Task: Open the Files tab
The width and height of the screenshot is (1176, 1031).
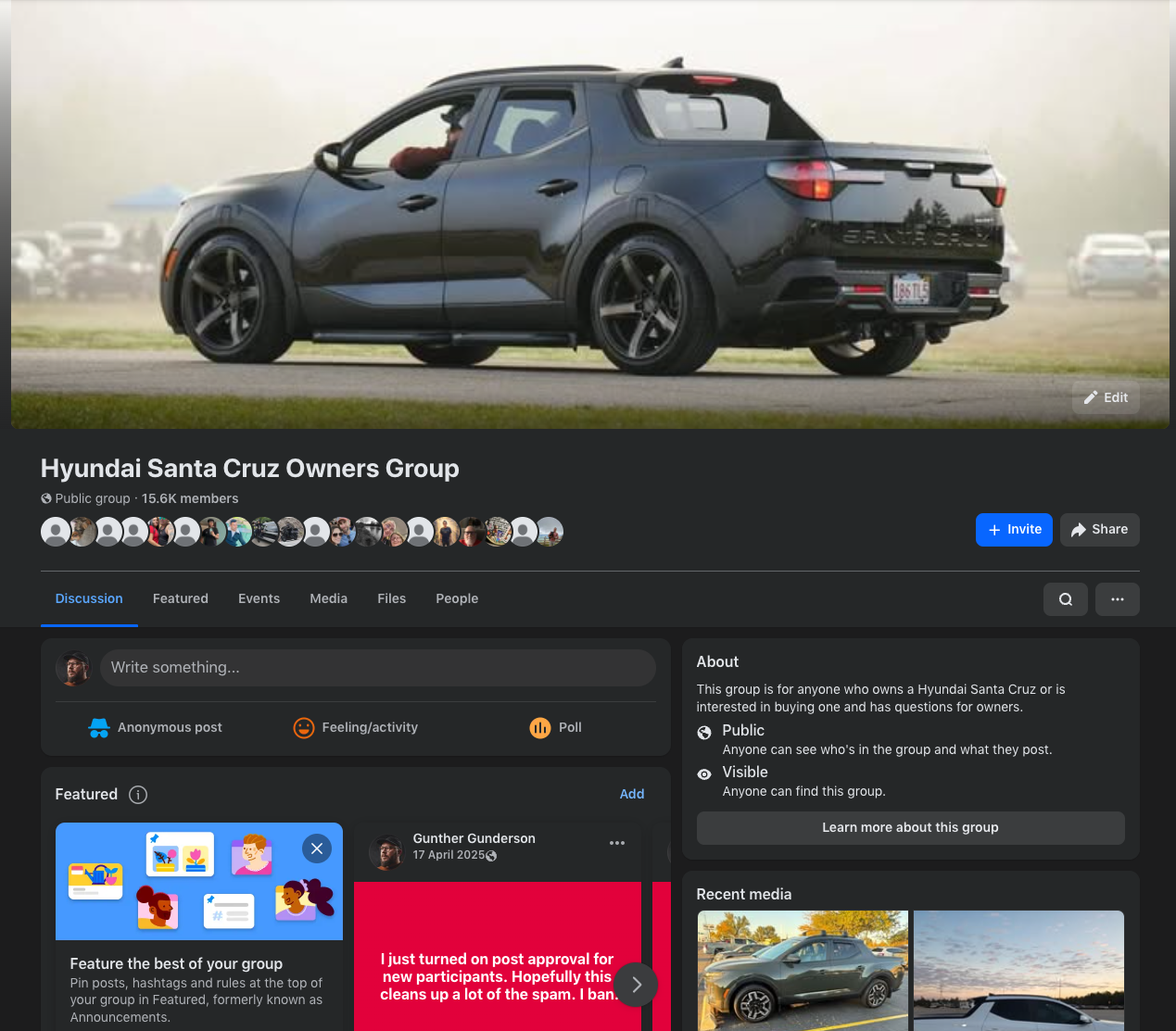Action: click(x=392, y=598)
